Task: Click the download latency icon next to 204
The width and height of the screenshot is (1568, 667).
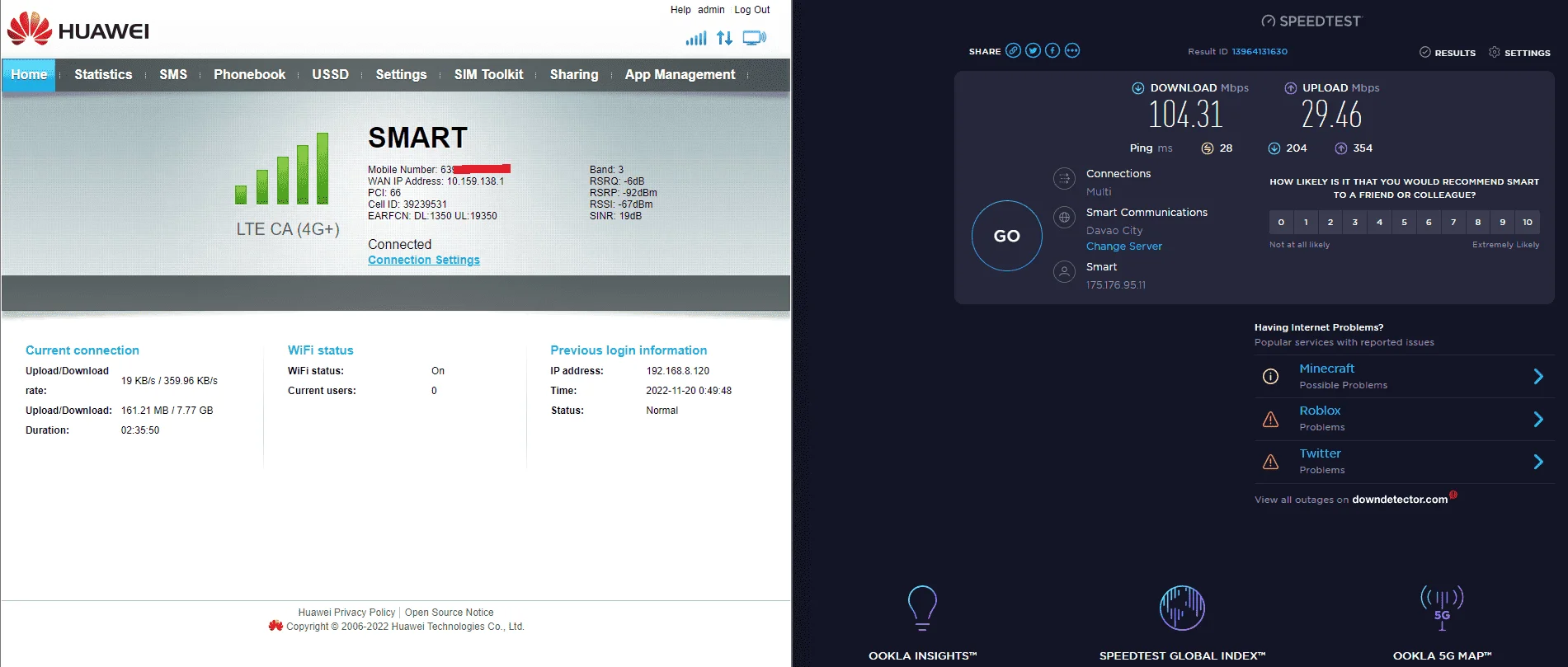Action: point(1274,148)
